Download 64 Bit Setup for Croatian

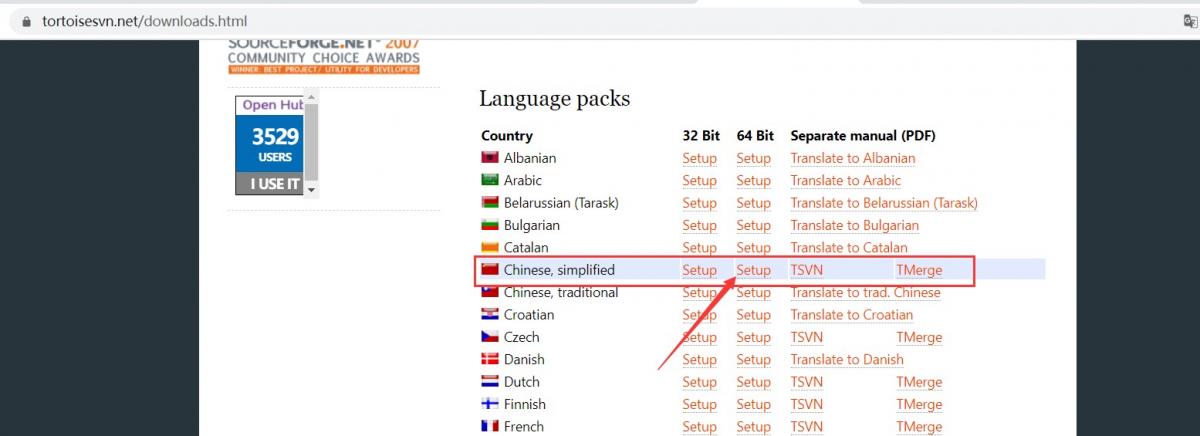[x=753, y=314]
